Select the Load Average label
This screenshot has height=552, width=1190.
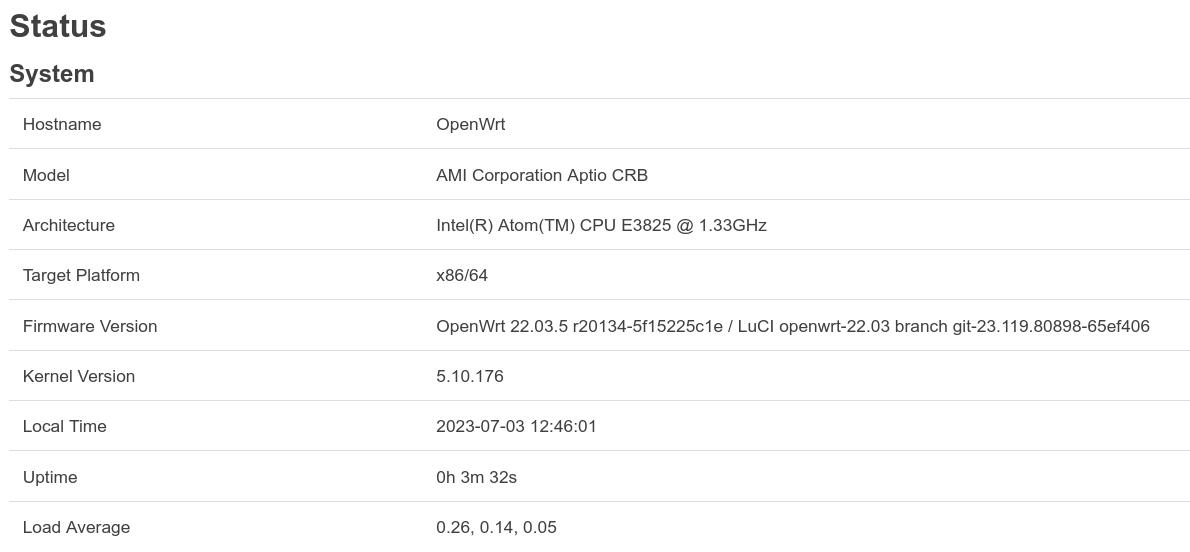pyautogui.click(x=76, y=527)
